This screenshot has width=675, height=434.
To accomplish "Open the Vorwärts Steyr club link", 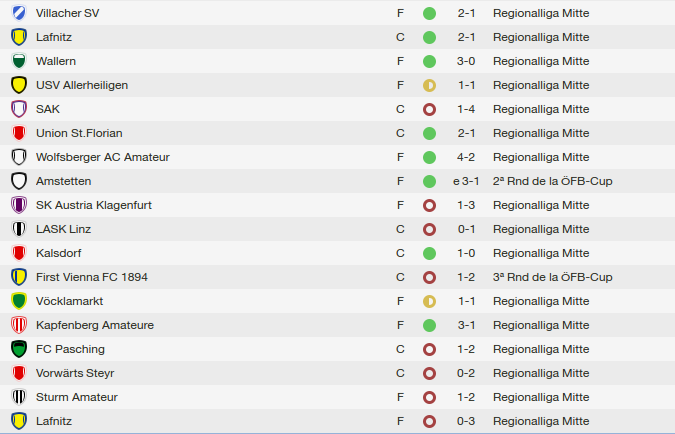I will (x=75, y=373).
